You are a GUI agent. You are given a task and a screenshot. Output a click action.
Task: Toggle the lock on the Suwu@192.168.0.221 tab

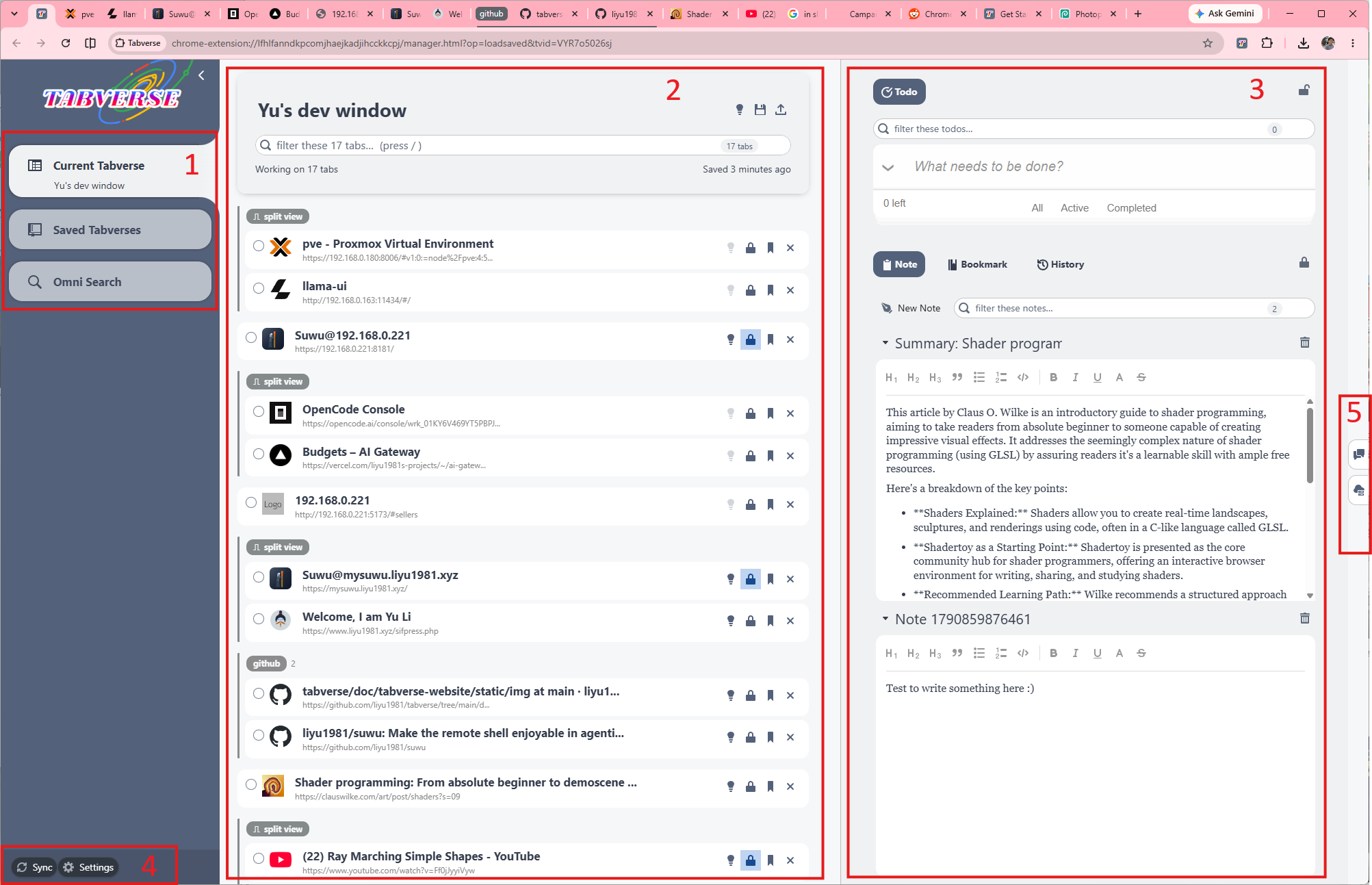pyautogui.click(x=751, y=339)
